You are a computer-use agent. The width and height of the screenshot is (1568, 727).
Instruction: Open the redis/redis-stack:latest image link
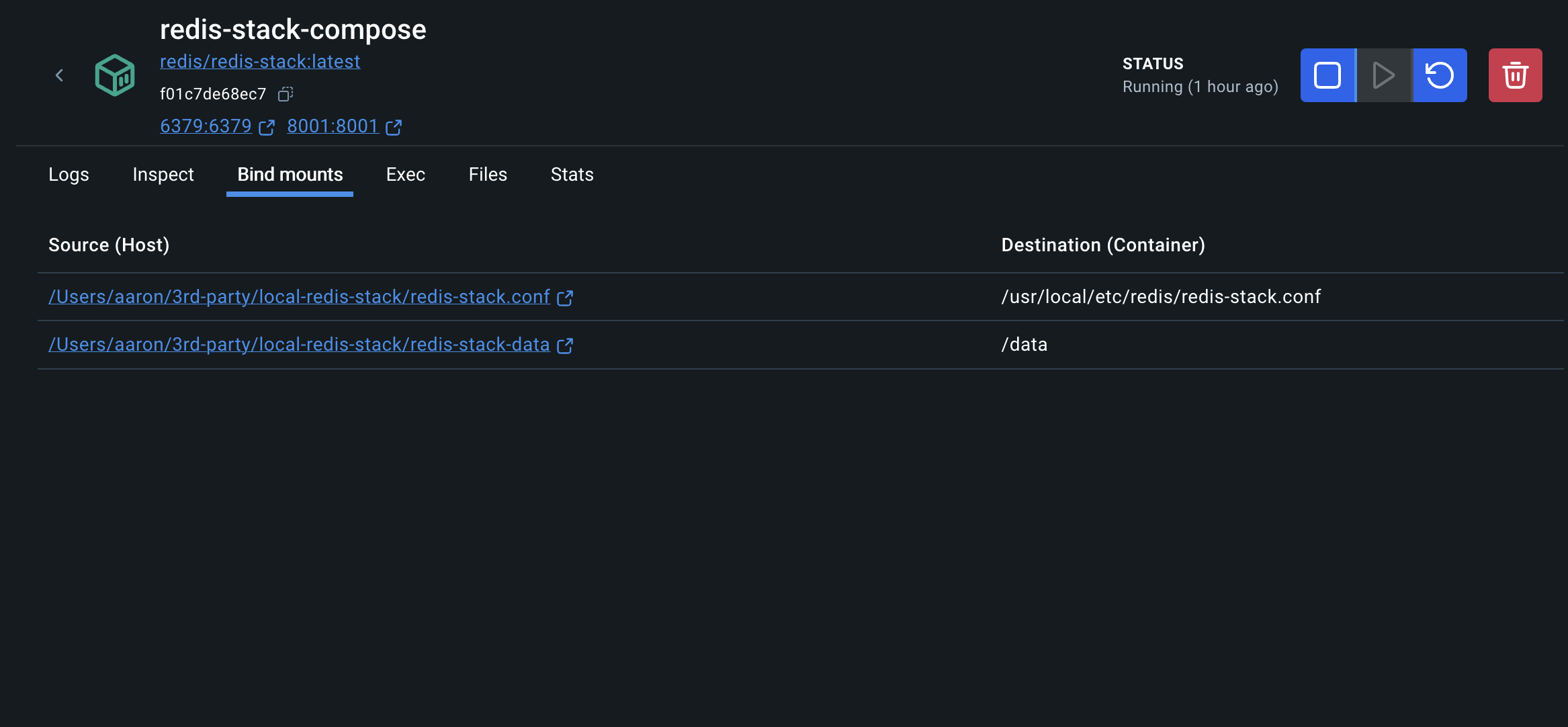click(x=260, y=61)
